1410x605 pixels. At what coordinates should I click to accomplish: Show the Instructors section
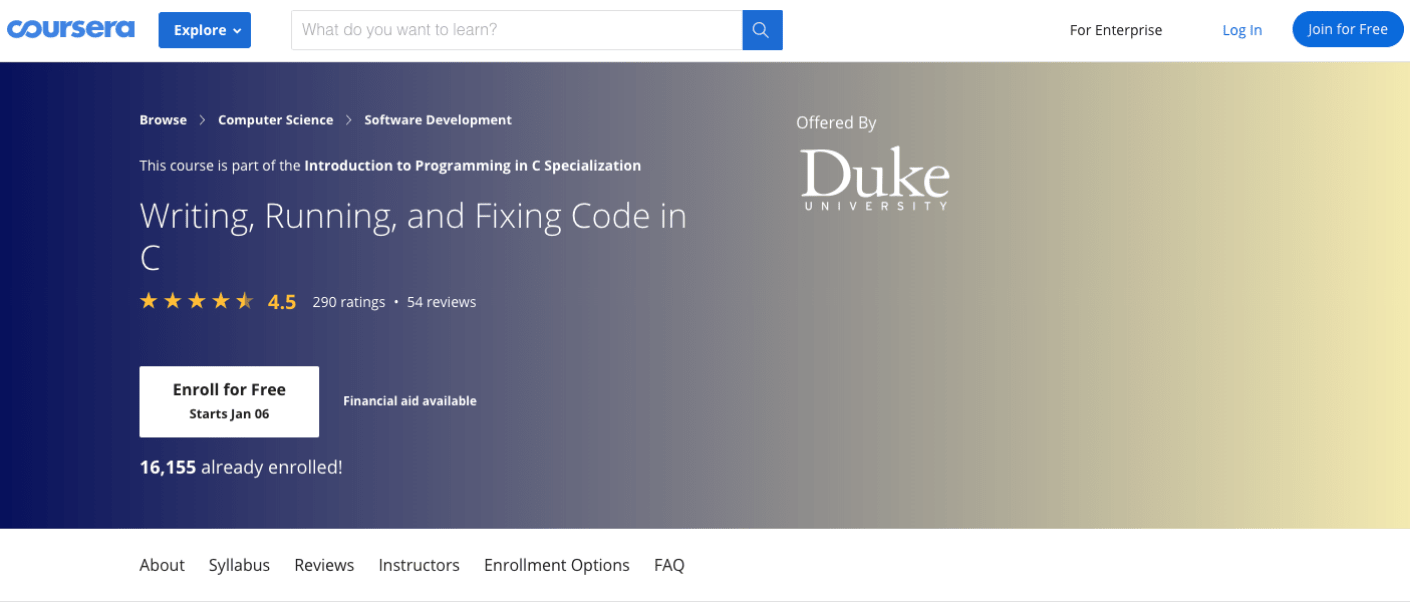(x=419, y=565)
